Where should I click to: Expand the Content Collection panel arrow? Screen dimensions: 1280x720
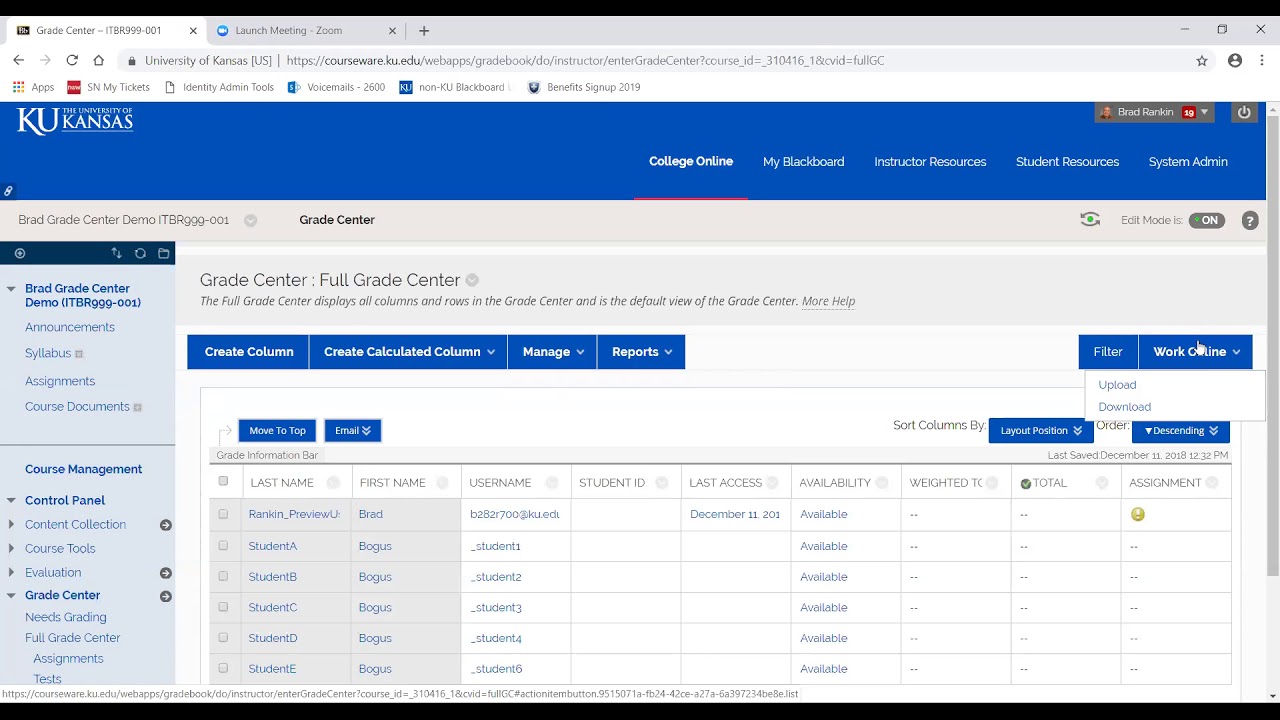[11, 524]
